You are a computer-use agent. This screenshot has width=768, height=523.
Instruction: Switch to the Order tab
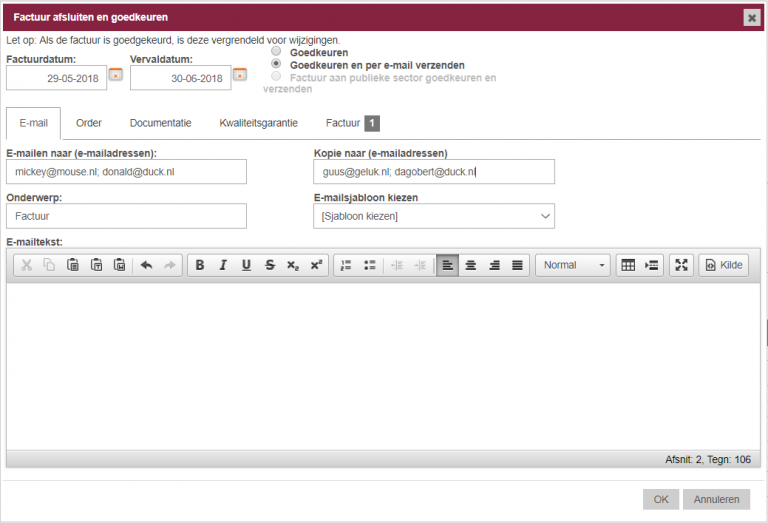click(x=89, y=123)
